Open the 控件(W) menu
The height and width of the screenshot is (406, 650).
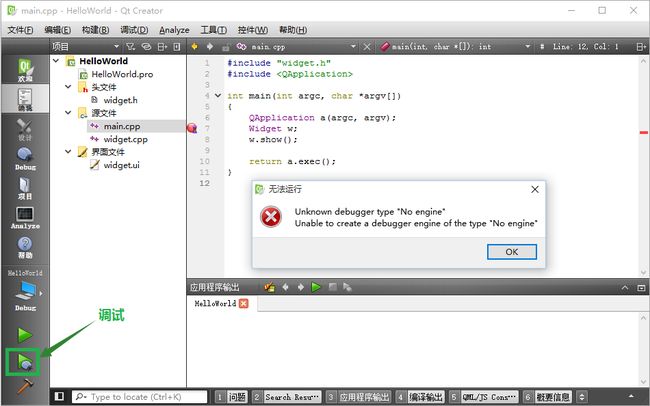[252, 30]
